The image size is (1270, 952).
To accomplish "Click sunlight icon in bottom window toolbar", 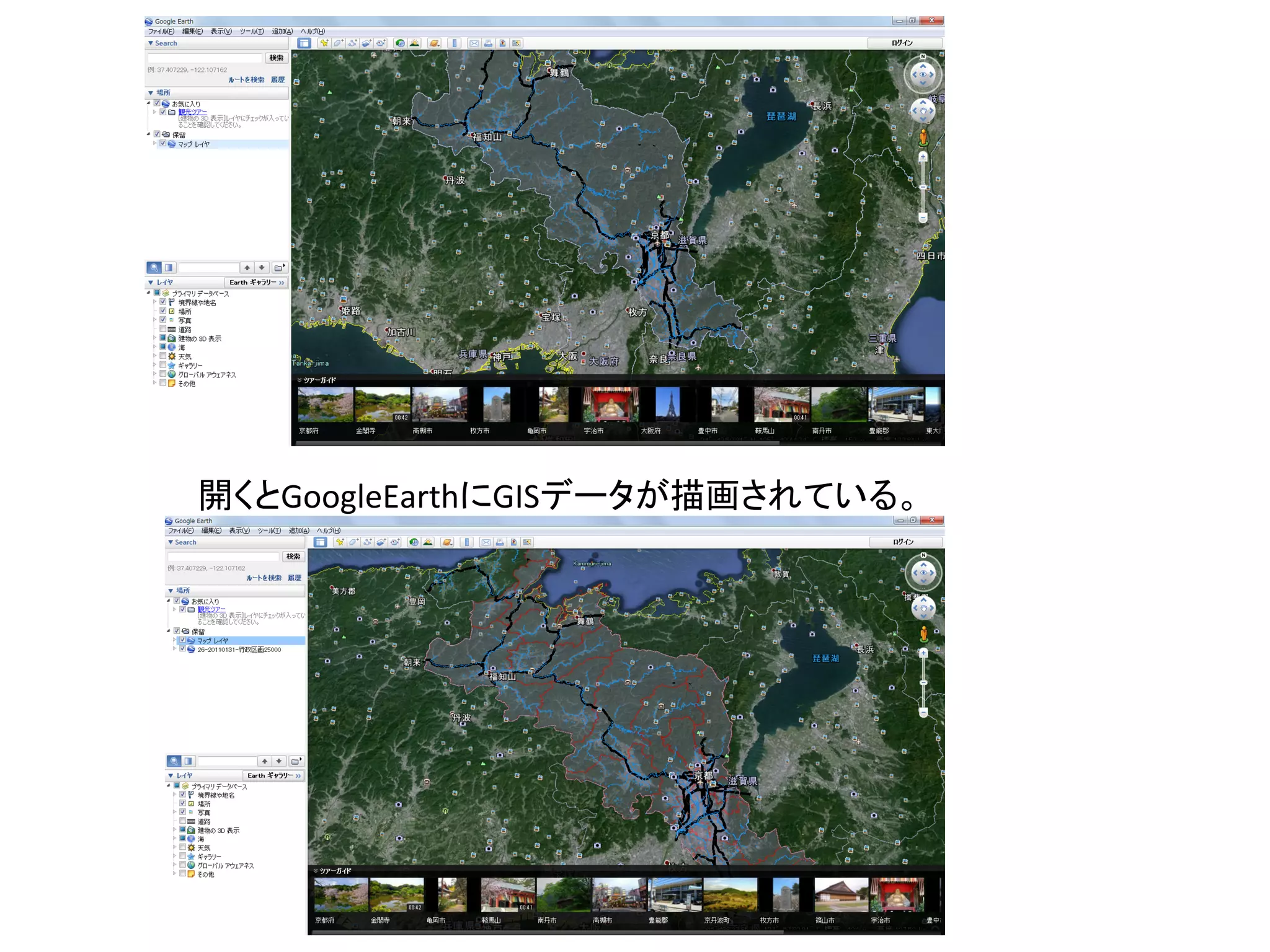I will [428, 542].
